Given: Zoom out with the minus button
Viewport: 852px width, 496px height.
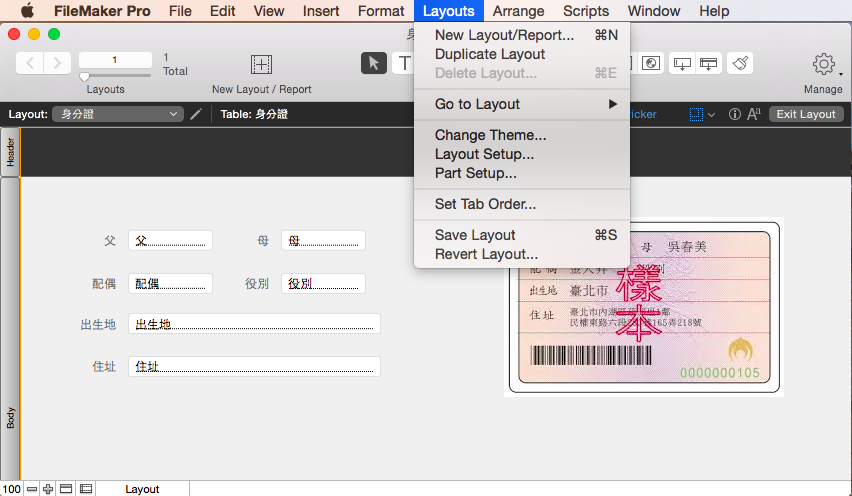Looking at the screenshot, I should click(32, 489).
